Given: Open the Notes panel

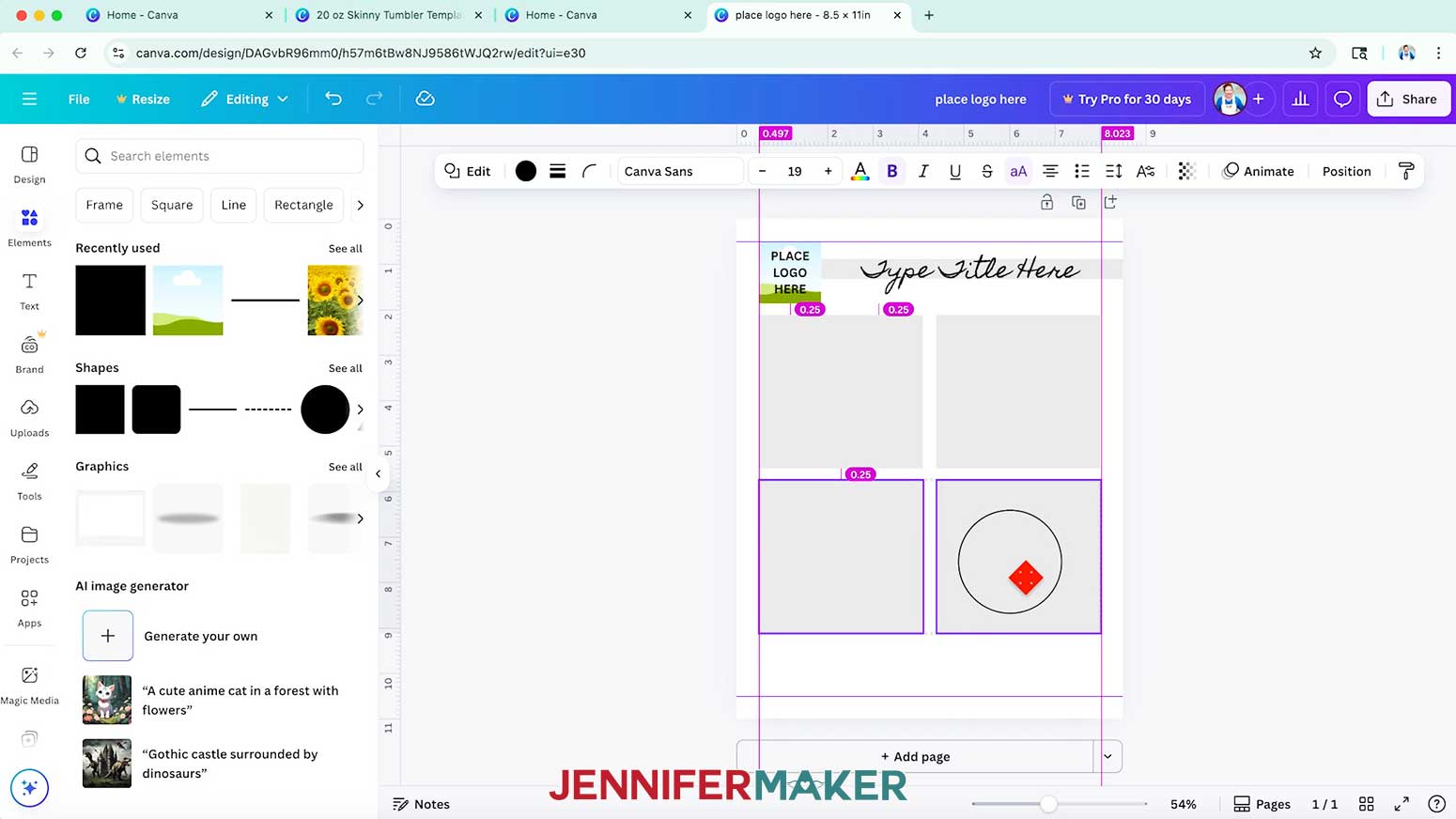Looking at the screenshot, I should click(x=421, y=804).
